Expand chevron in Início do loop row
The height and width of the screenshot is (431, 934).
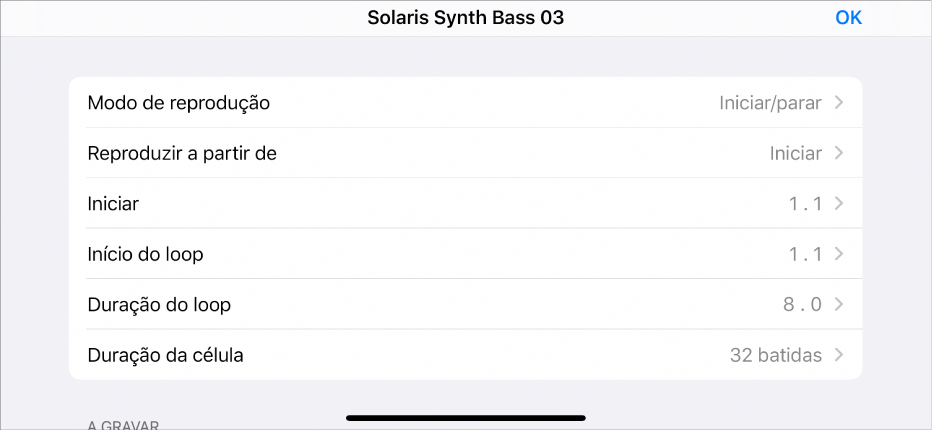[839, 255]
